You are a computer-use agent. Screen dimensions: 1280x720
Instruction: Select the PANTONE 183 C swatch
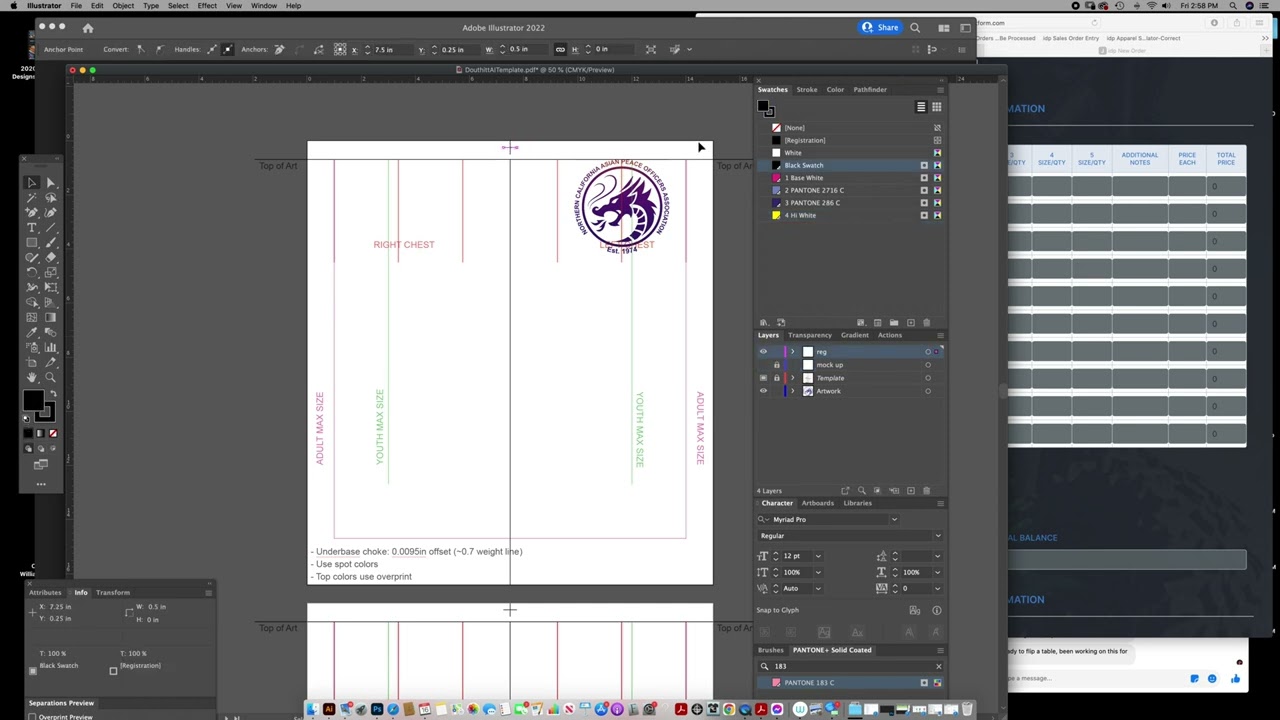(x=851, y=683)
